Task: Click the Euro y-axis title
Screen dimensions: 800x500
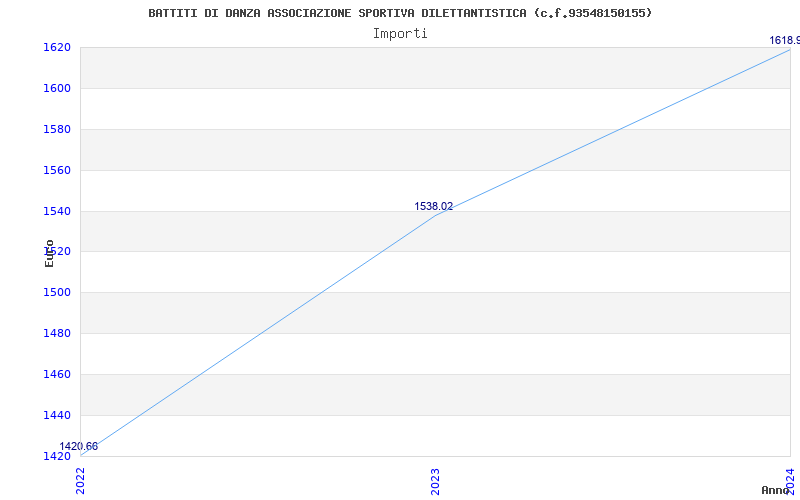Action: coord(49,254)
